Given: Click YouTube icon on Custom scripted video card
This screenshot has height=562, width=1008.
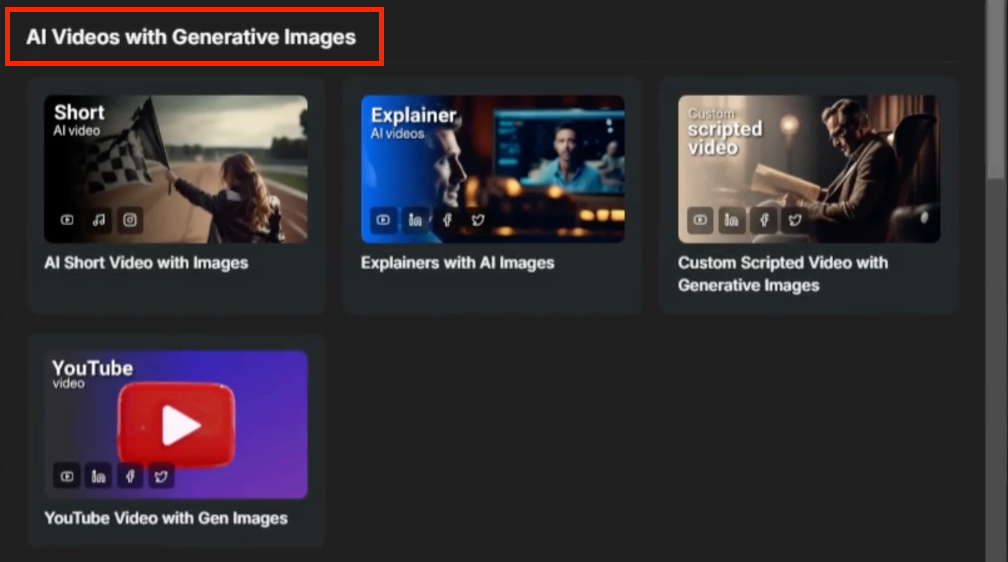Looking at the screenshot, I should click(700, 220).
